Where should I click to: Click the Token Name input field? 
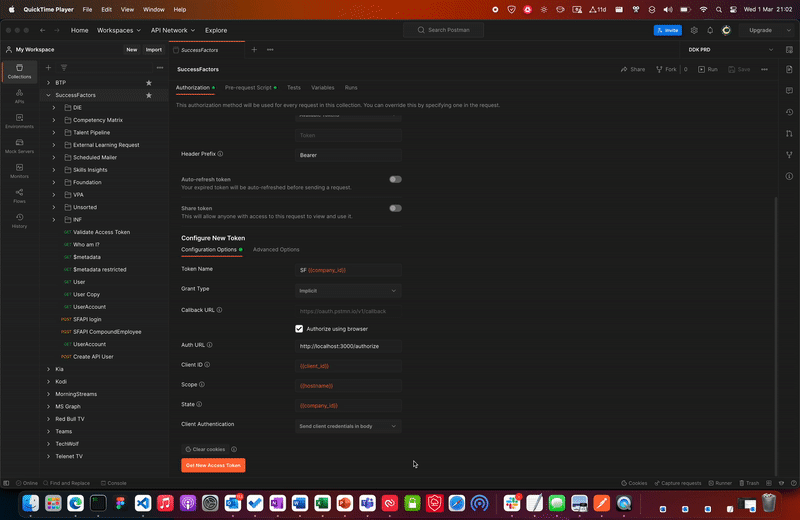click(348, 270)
